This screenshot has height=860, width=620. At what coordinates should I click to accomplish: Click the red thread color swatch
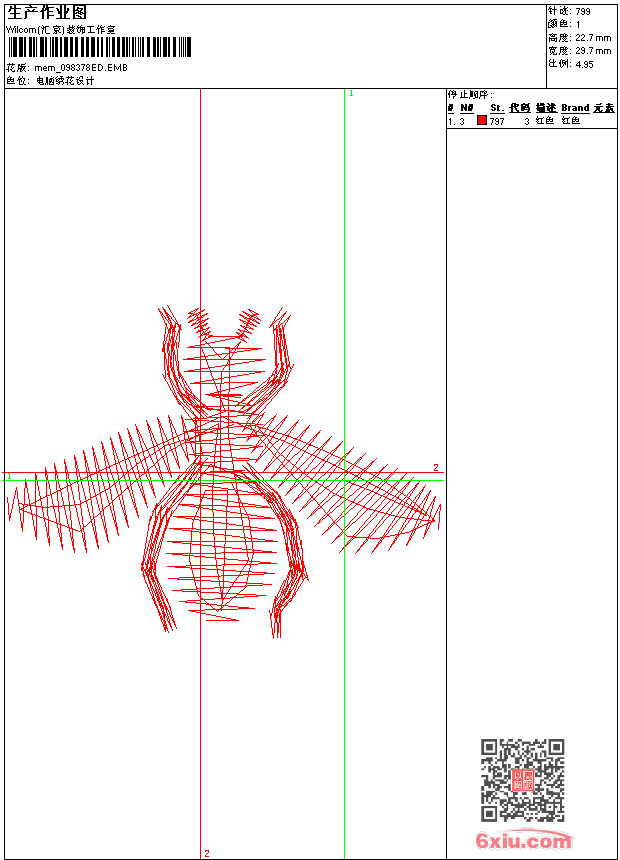tap(481, 121)
